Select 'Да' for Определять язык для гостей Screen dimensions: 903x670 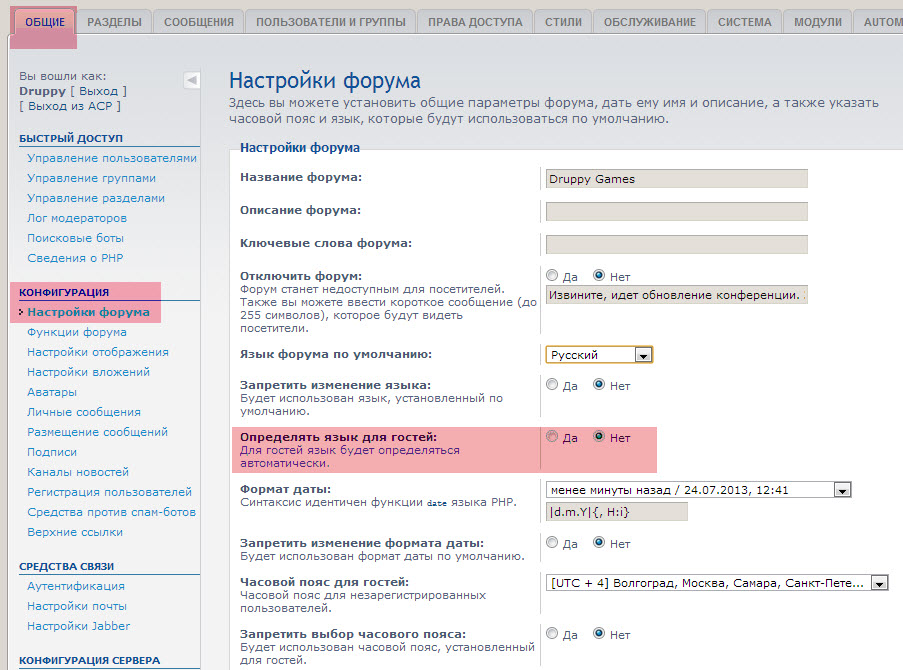[x=552, y=437]
